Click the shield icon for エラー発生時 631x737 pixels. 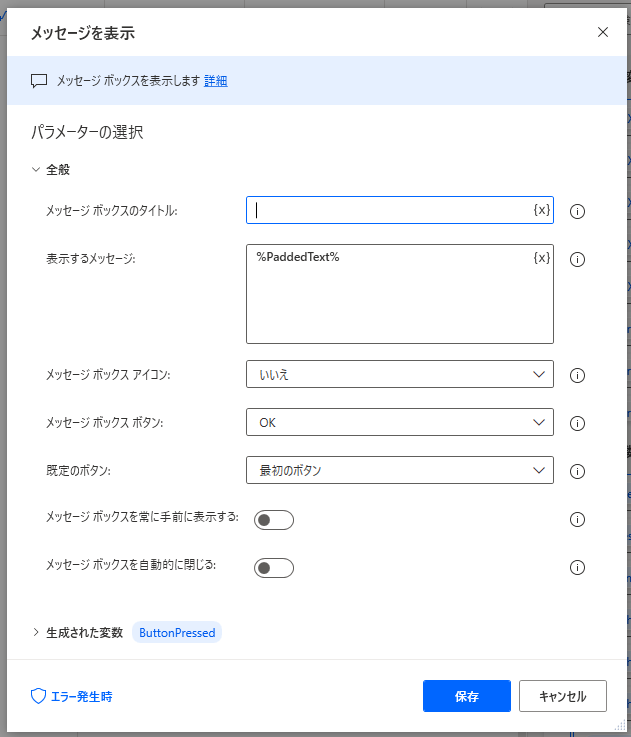[x=39, y=696]
